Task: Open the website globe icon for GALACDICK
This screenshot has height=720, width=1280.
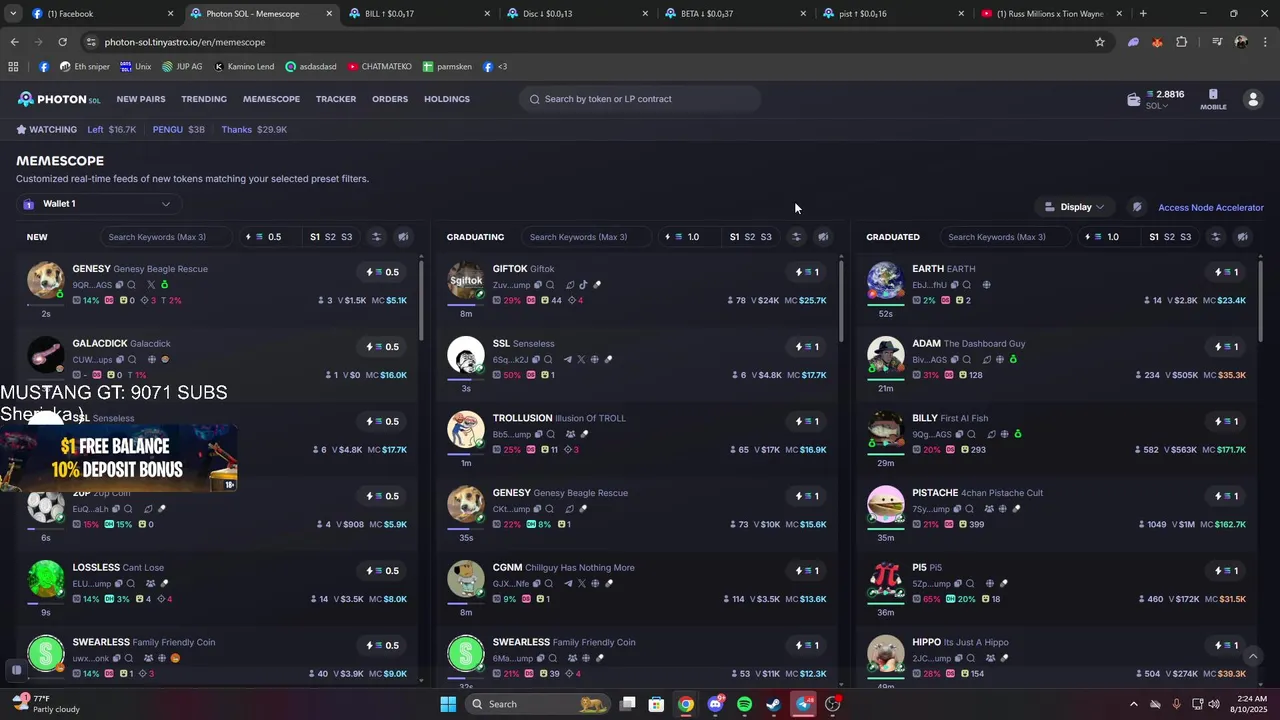Action: 152,360
